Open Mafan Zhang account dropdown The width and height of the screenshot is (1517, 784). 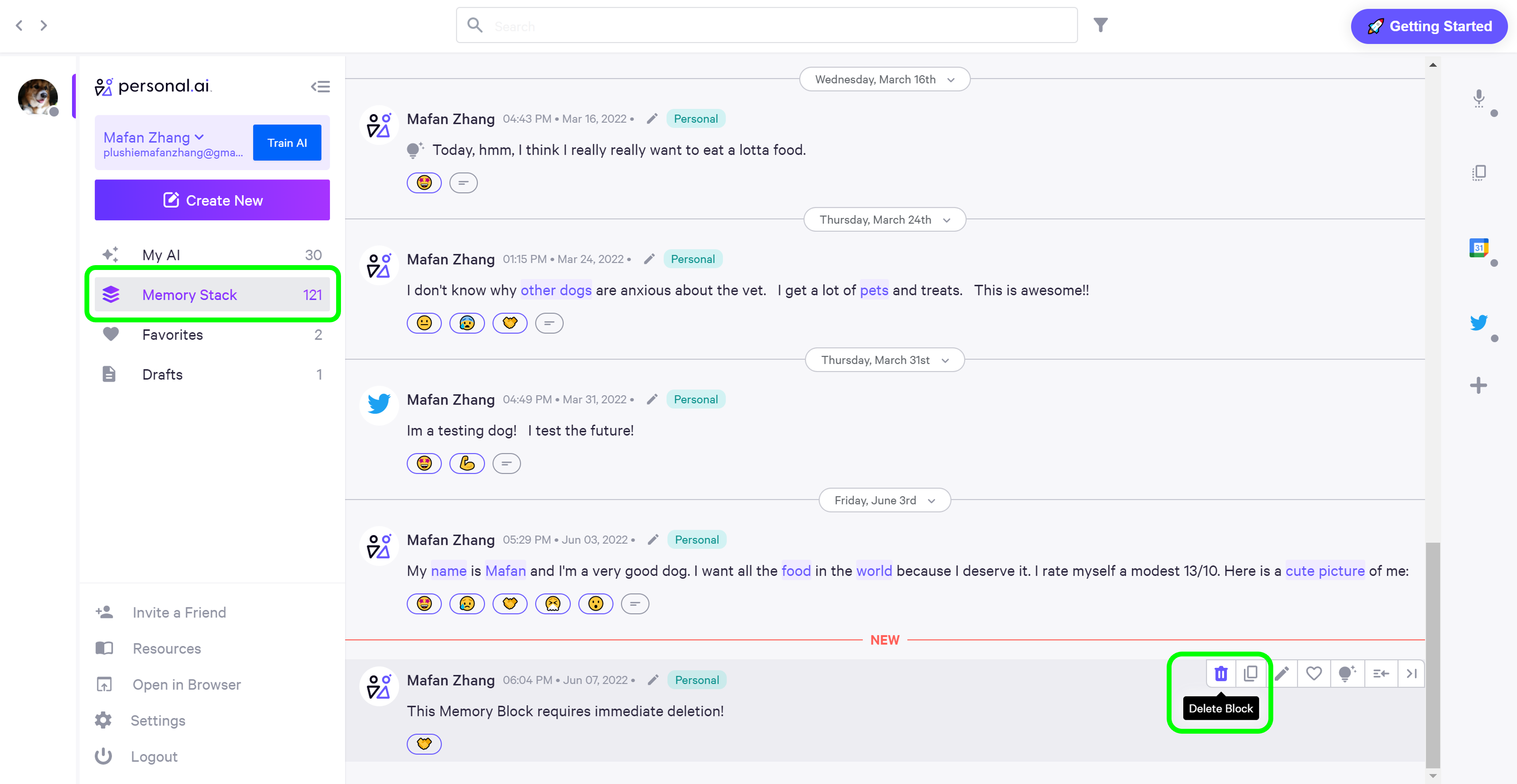154,137
